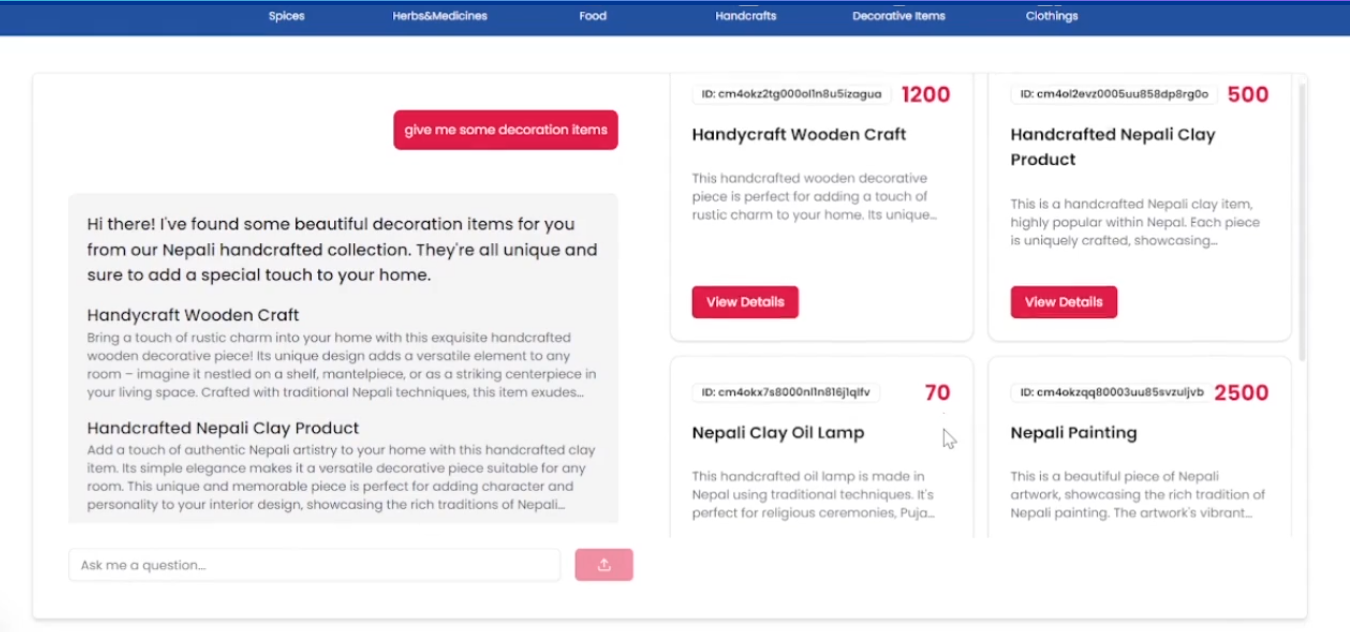
Task: Select the Clothings nav item
Action: (x=1052, y=16)
